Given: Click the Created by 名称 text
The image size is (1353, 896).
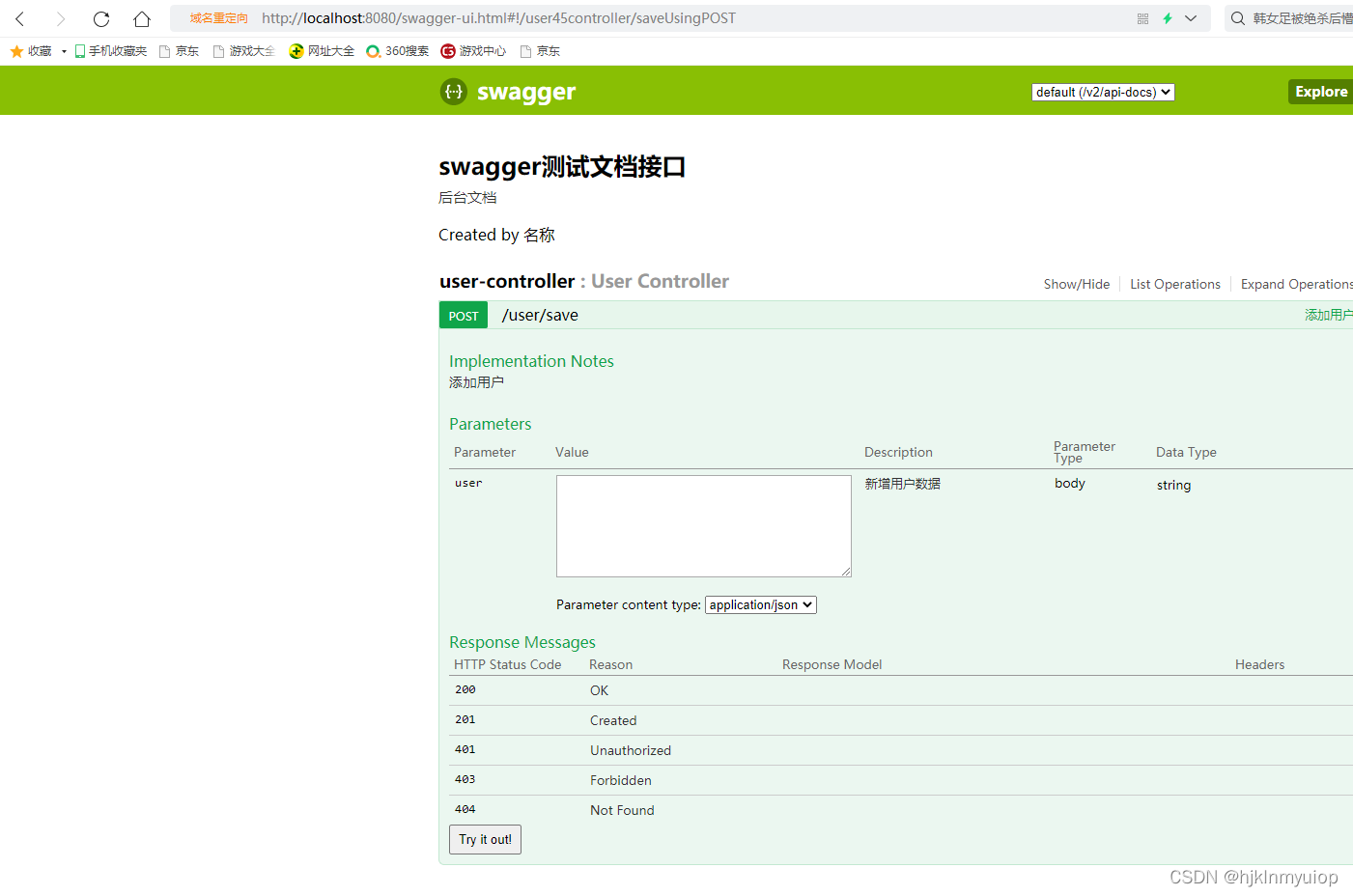Looking at the screenshot, I should (496, 235).
